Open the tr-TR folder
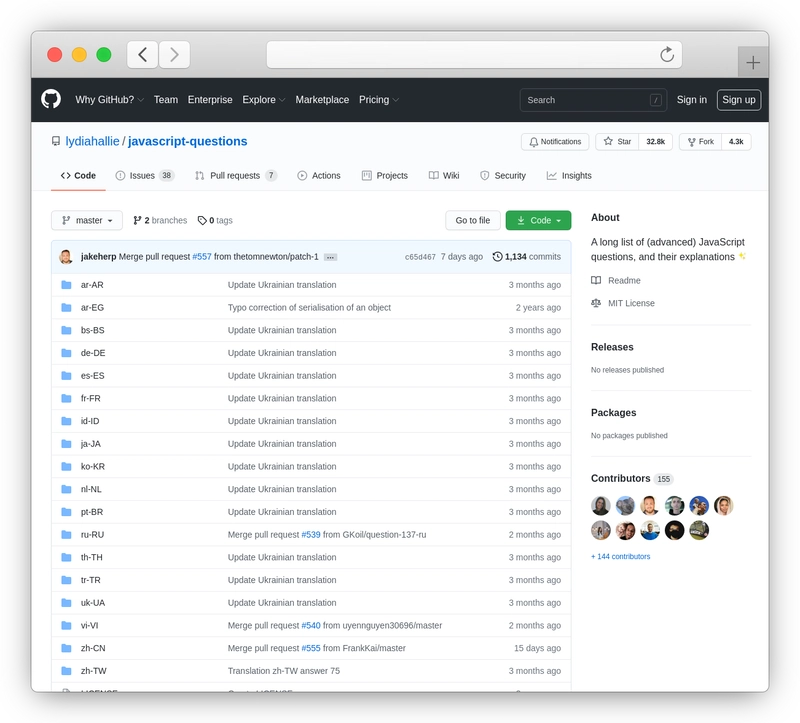 point(91,580)
